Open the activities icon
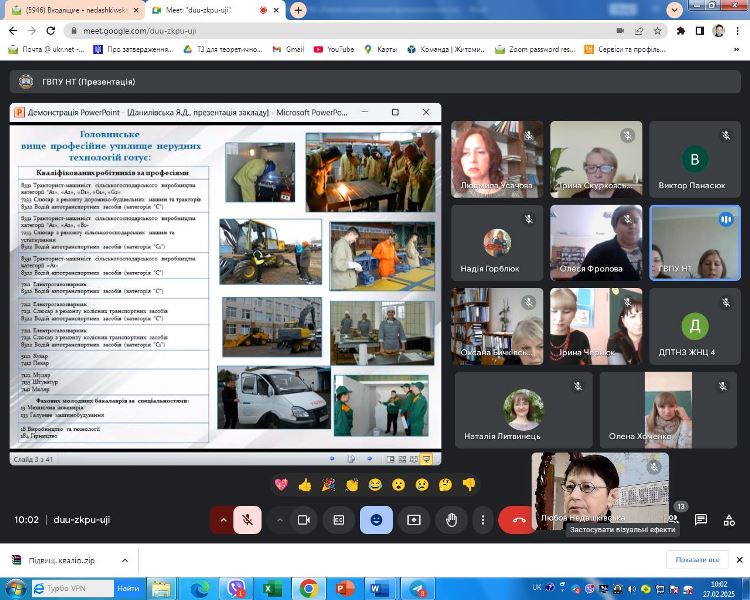Viewport: 750px width, 600px height. [729, 520]
